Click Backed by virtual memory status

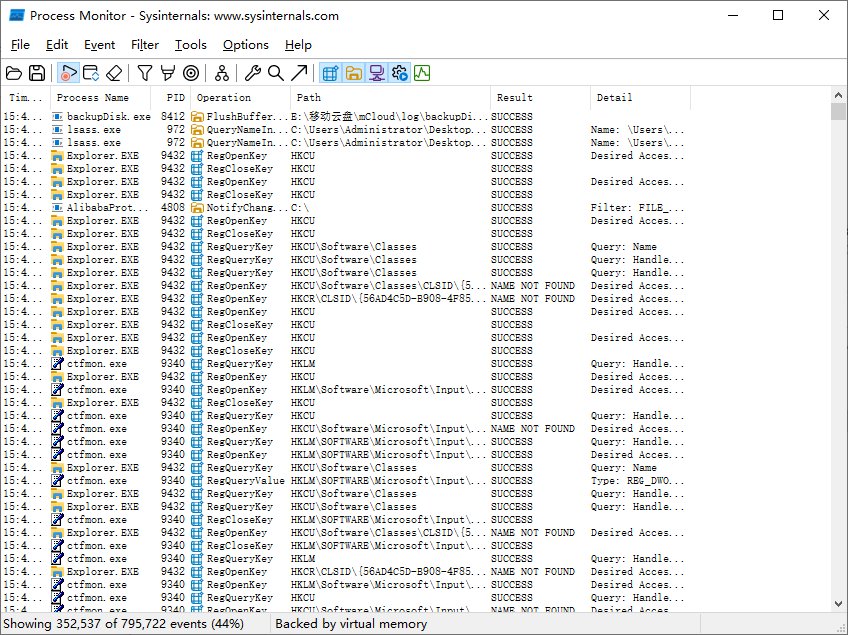point(351,624)
